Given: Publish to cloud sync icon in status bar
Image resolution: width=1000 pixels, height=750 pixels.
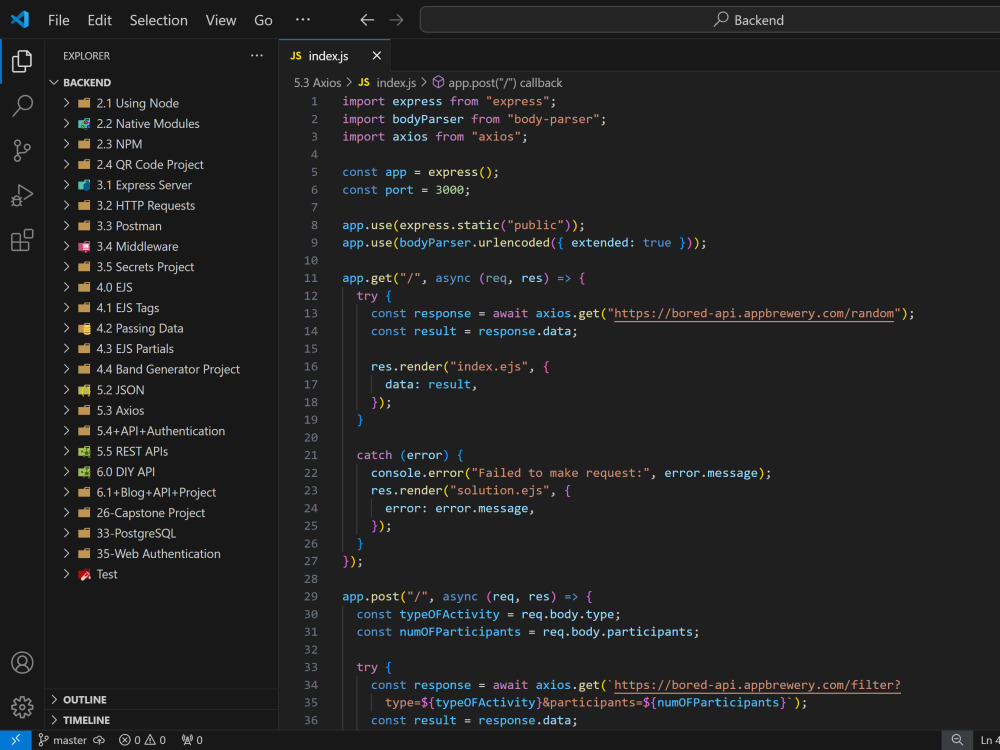Looking at the screenshot, I should (99, 740).
